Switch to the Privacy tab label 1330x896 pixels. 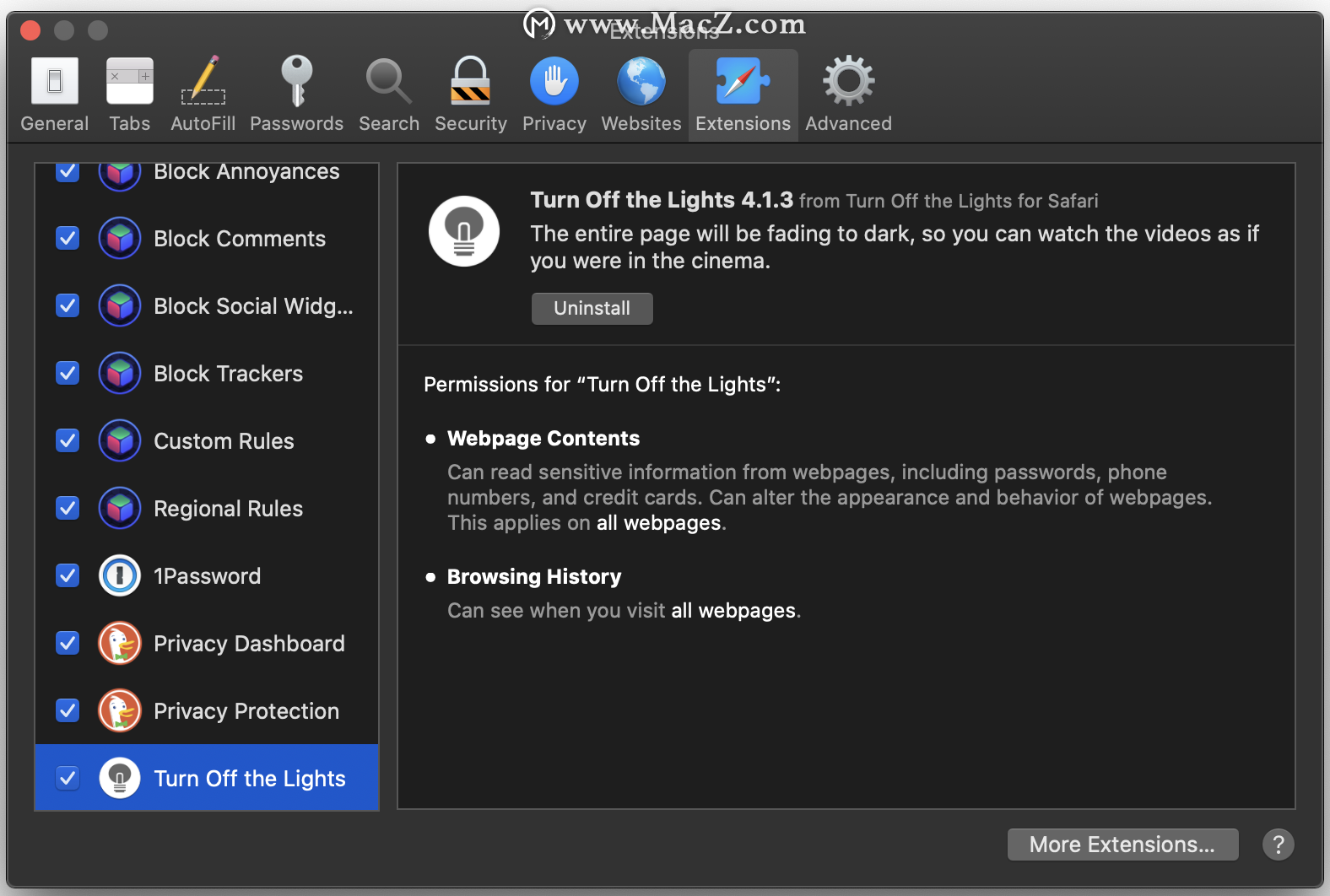[x=554, y=124]
